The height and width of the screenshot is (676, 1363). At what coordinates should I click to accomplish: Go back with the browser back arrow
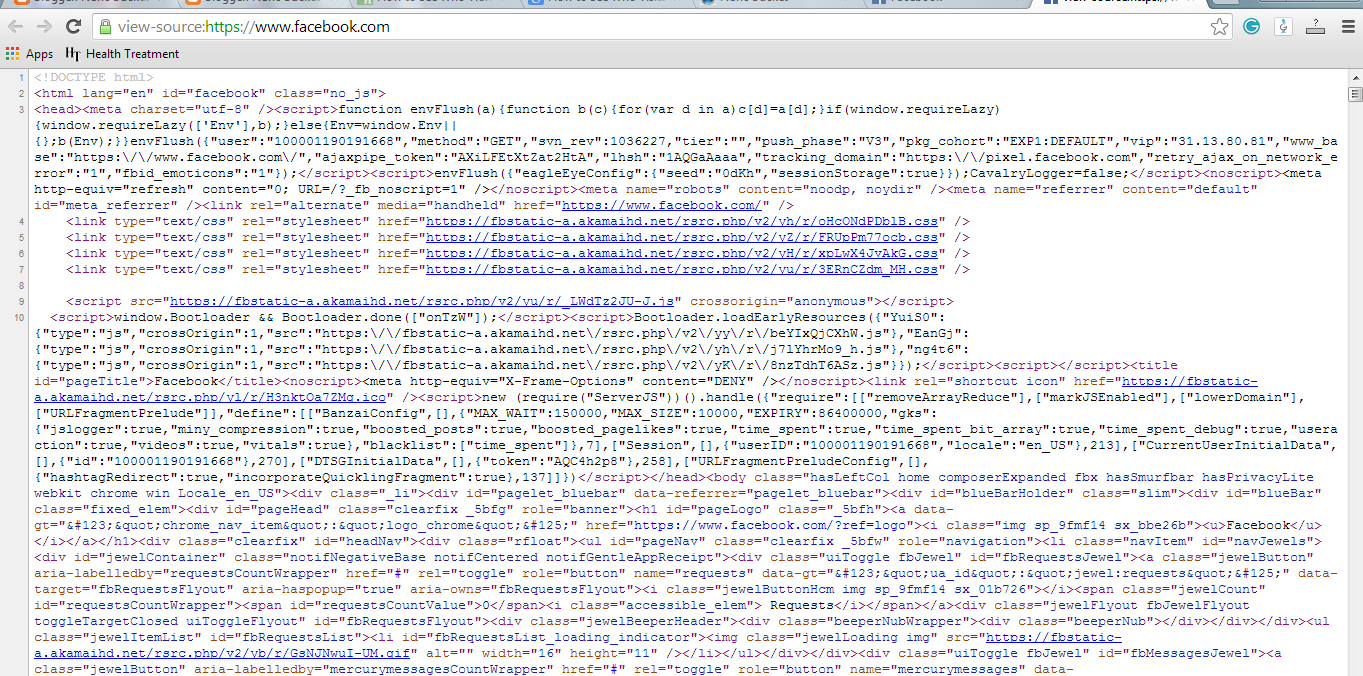[17, 27]
